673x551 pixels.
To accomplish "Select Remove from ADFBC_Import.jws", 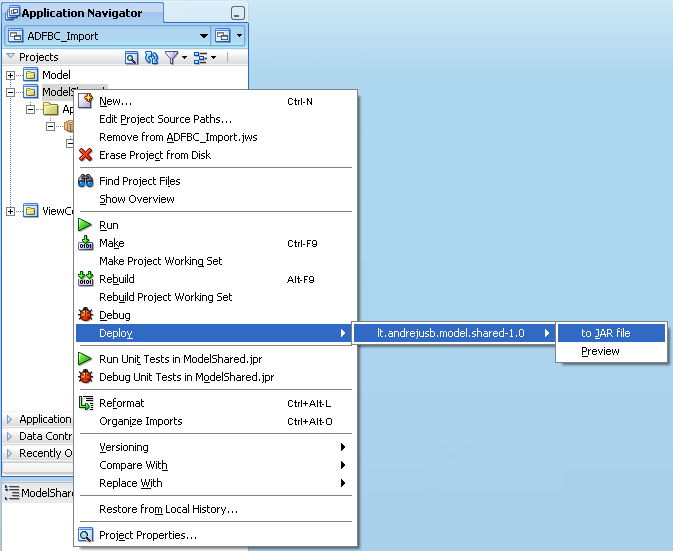I will [x=216, y=137].
